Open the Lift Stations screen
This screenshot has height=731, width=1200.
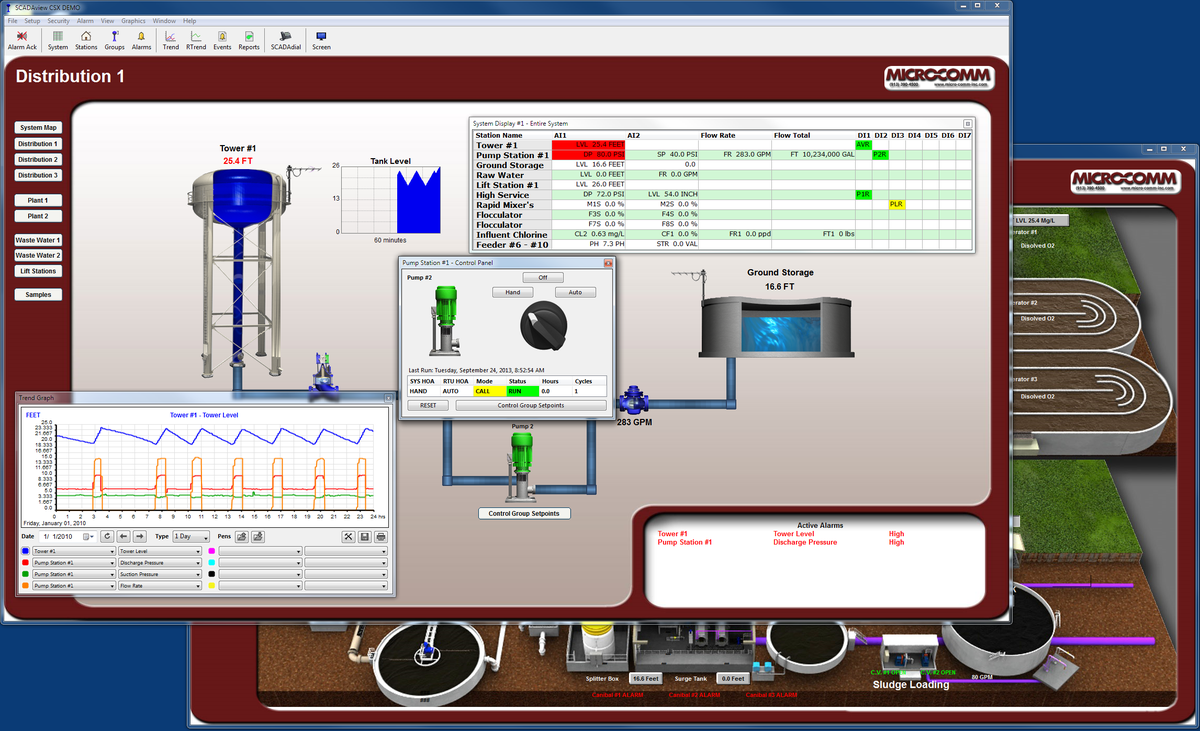[39, 271]
